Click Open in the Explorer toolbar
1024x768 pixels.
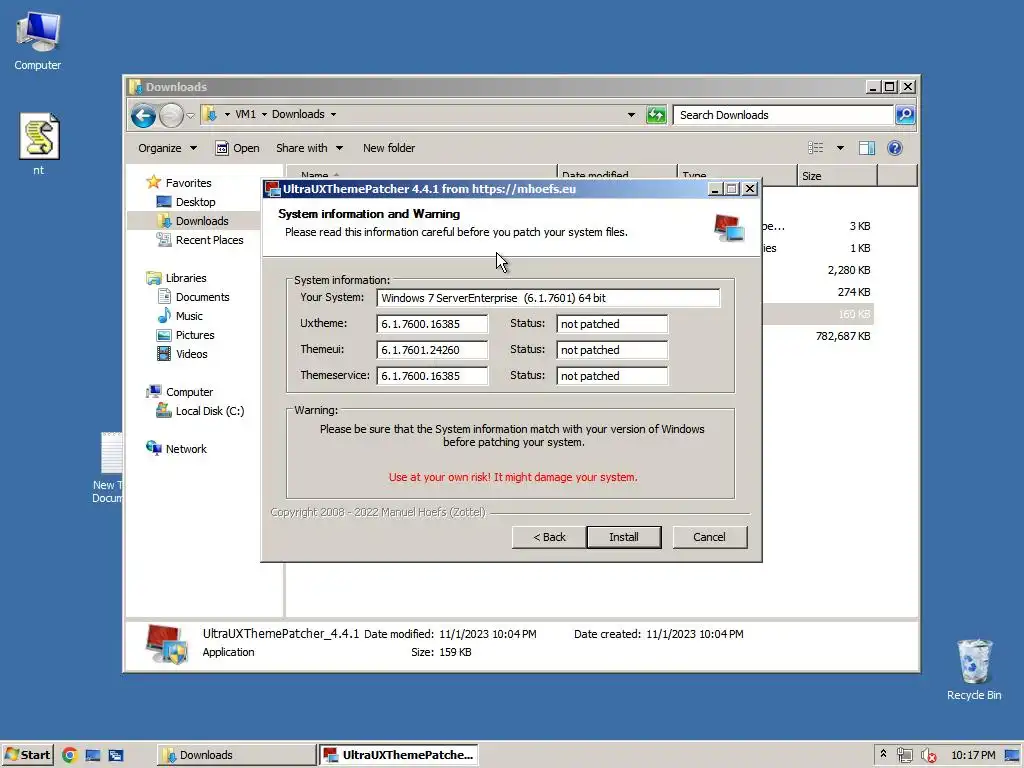tap(237, 148)
